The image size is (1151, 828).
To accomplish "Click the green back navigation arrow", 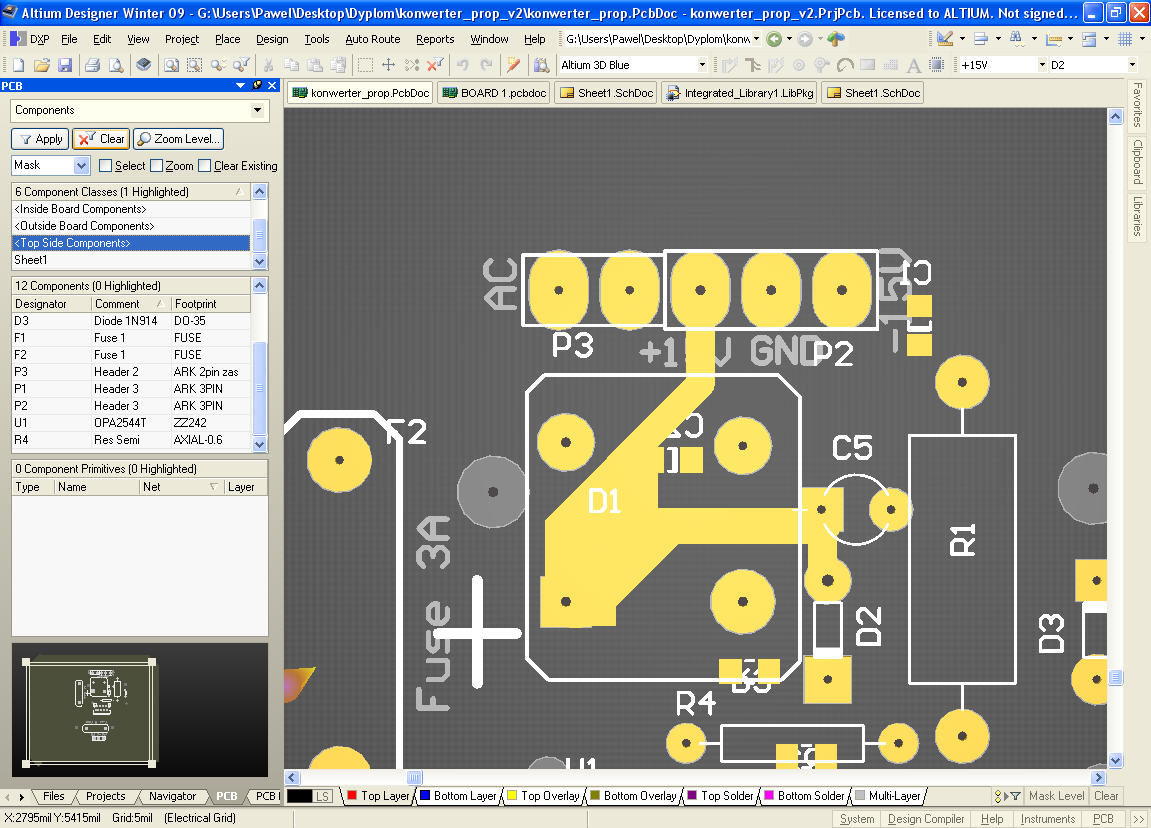I will click(774, 39).
